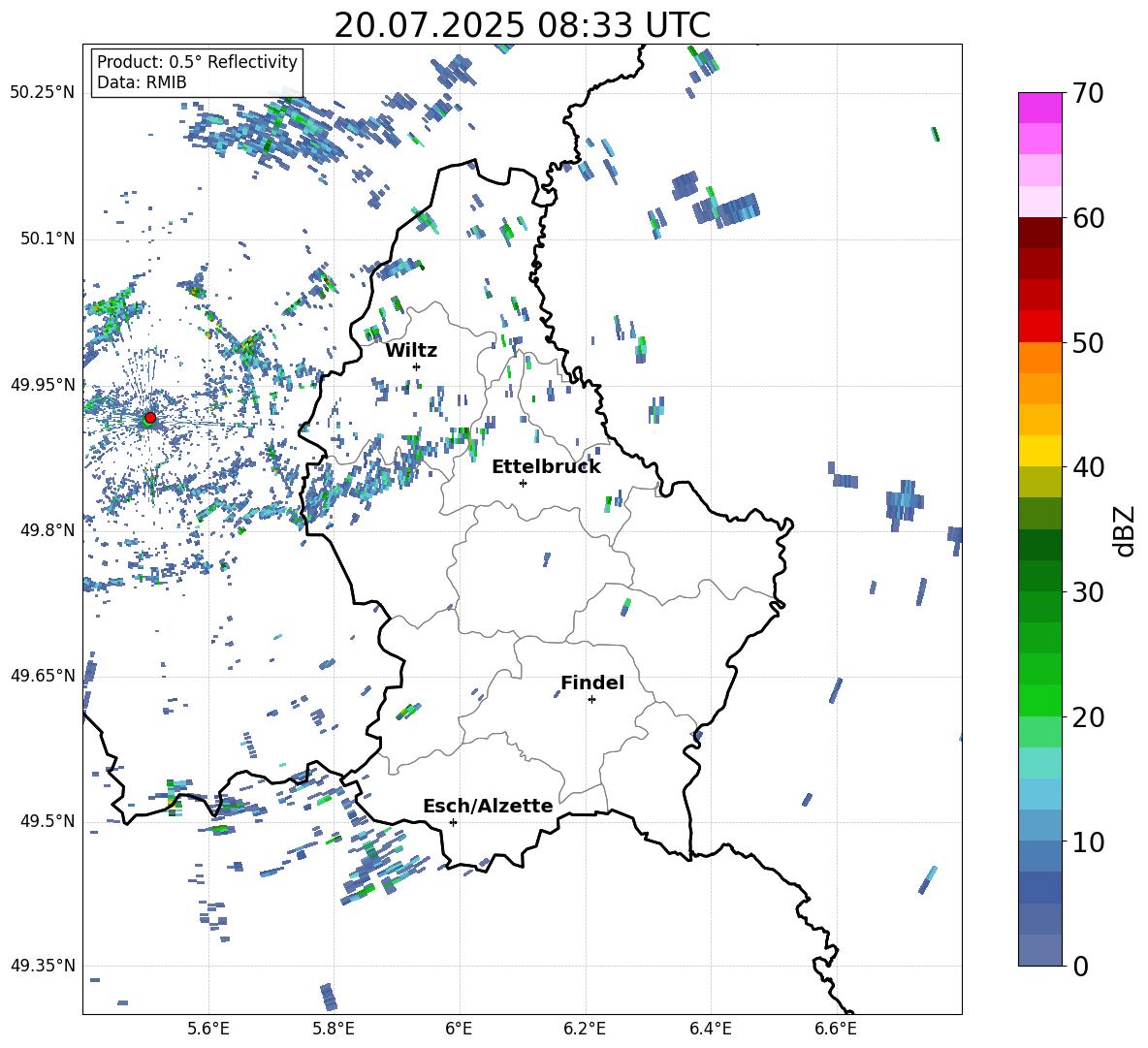Click the colorbar tick value 20

click(x=1088, y=717)
